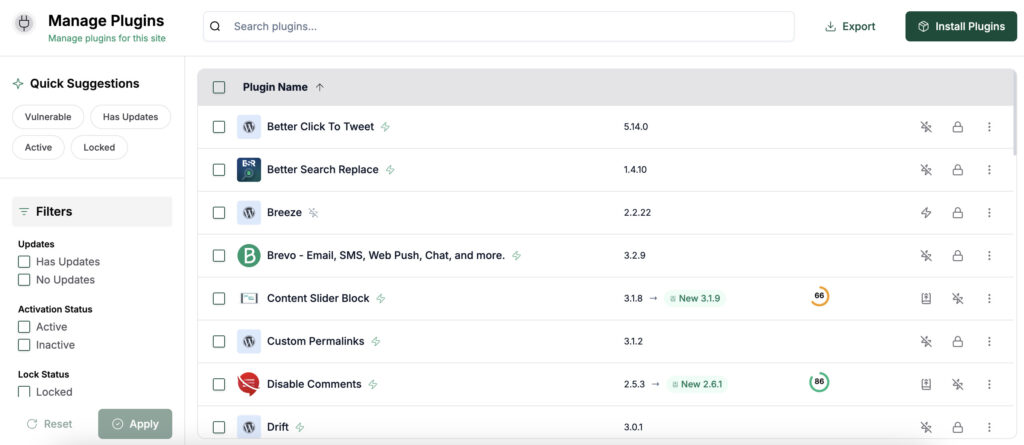Viewport: 1024px width, 445px height.
Task: Click the score 66 ring for Content Slider Block
Action: [820, 296]
